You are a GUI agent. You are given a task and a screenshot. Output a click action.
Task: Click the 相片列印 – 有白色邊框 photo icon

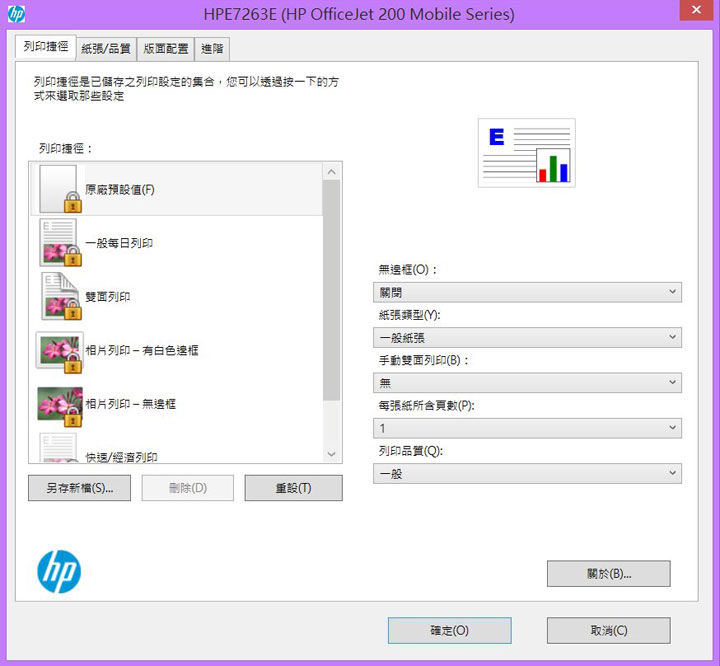[x=60, y=351]
